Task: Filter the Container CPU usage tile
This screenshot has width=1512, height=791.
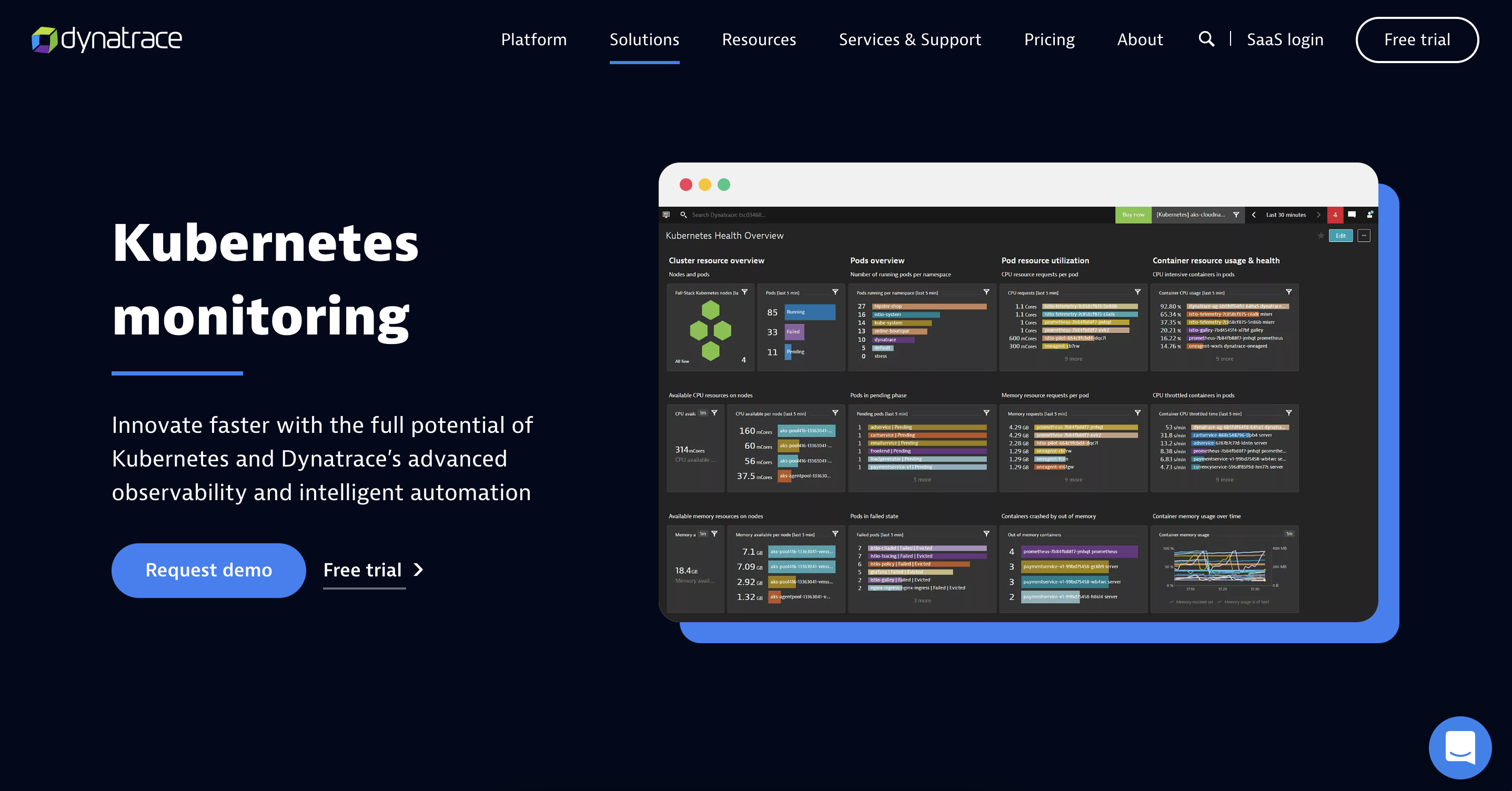Action: pyautogui.click(x=1288, y=292)
